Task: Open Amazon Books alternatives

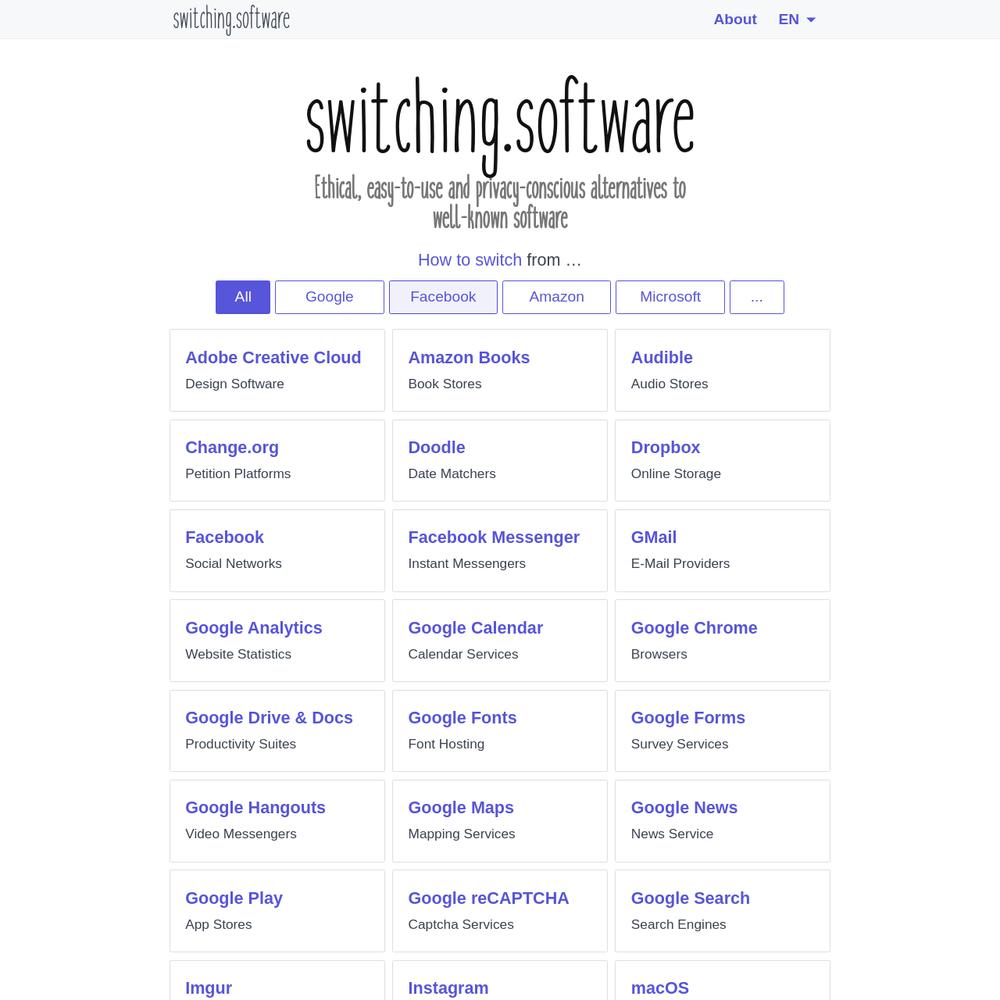Action: pyautogui.click(x=500, y=370)
